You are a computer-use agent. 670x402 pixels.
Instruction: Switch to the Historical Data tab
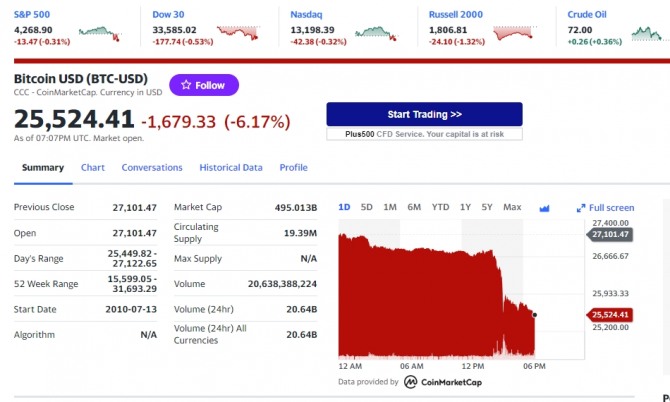pos(231,167)
